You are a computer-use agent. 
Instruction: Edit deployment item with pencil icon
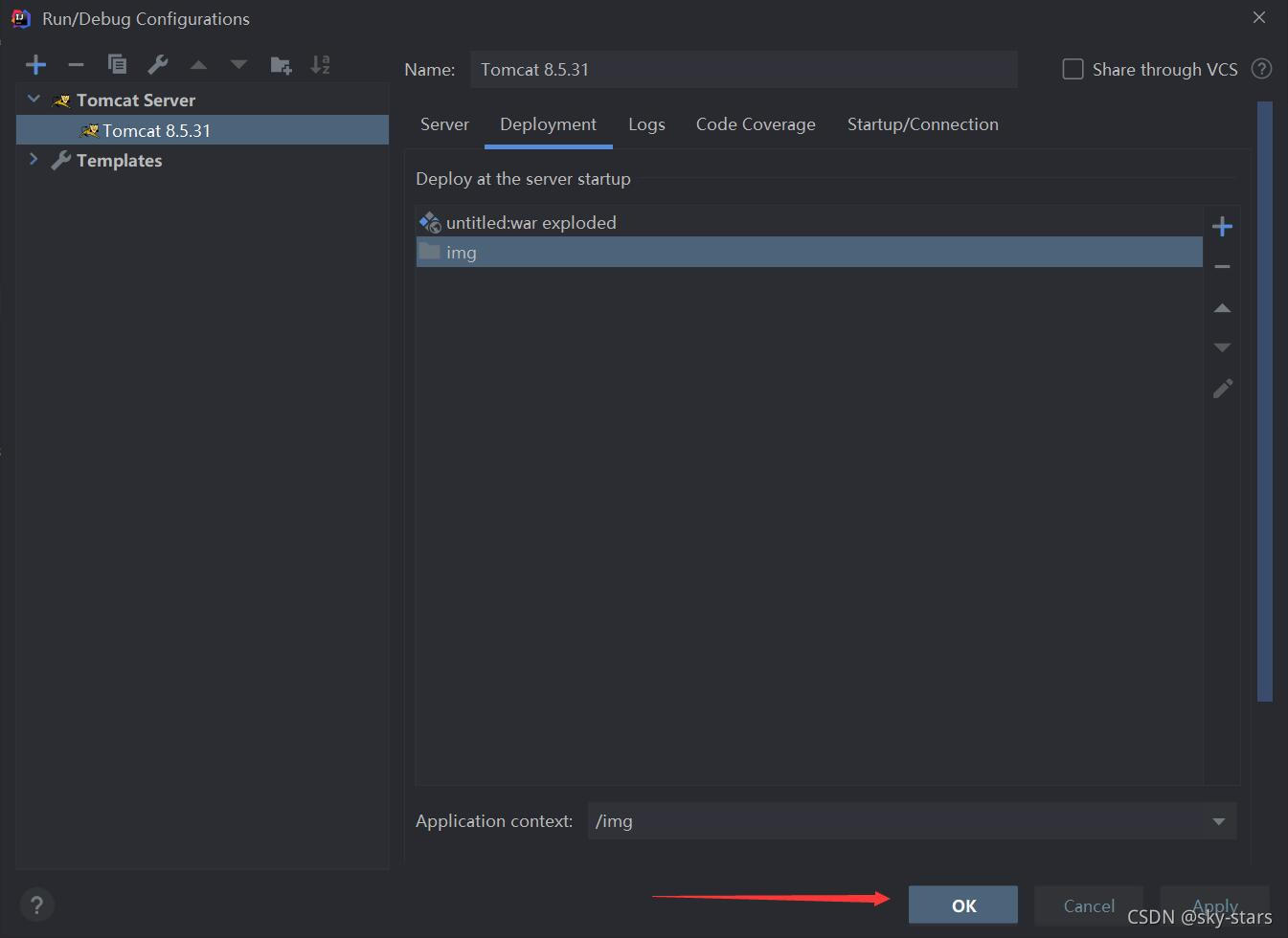(x=1223, y=389)
